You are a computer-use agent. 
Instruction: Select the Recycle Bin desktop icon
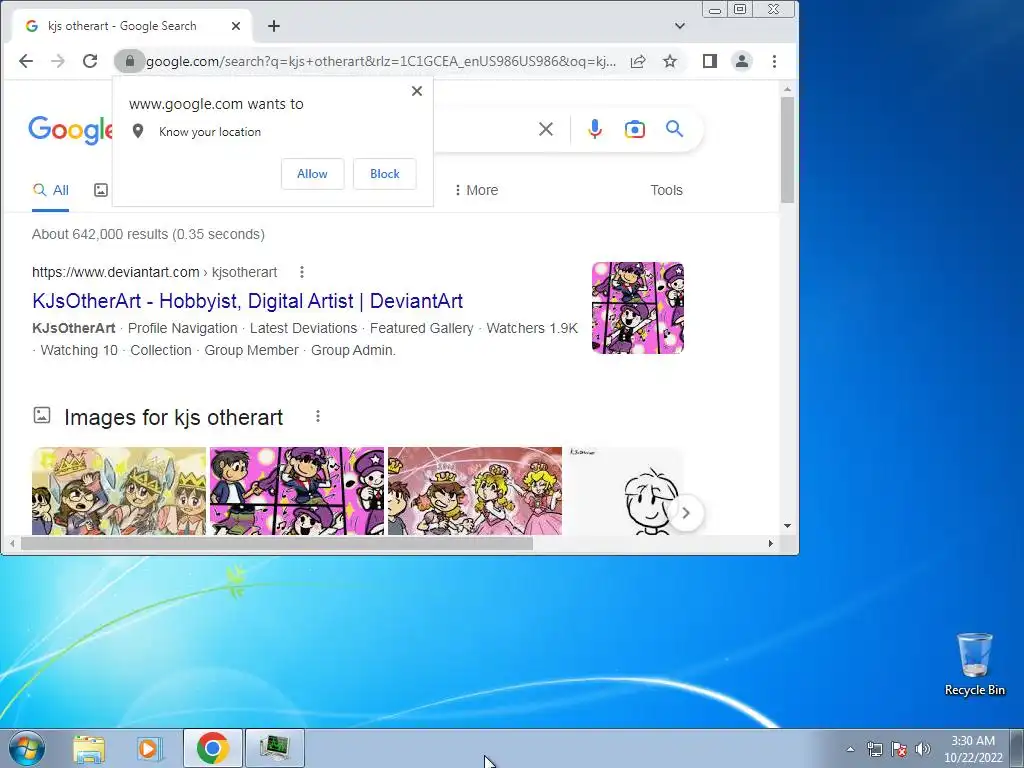(975, 665)
